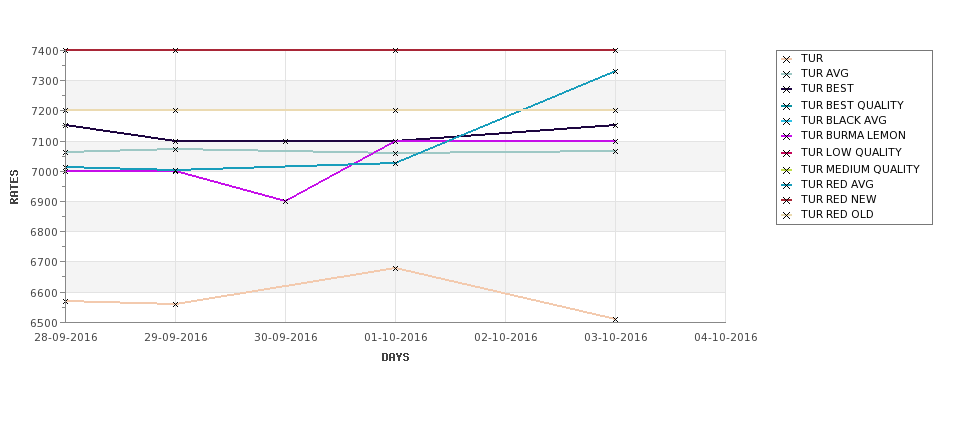
Task: Select the TUR BEST QUALITY legend label
Action: tap(852, 106)
